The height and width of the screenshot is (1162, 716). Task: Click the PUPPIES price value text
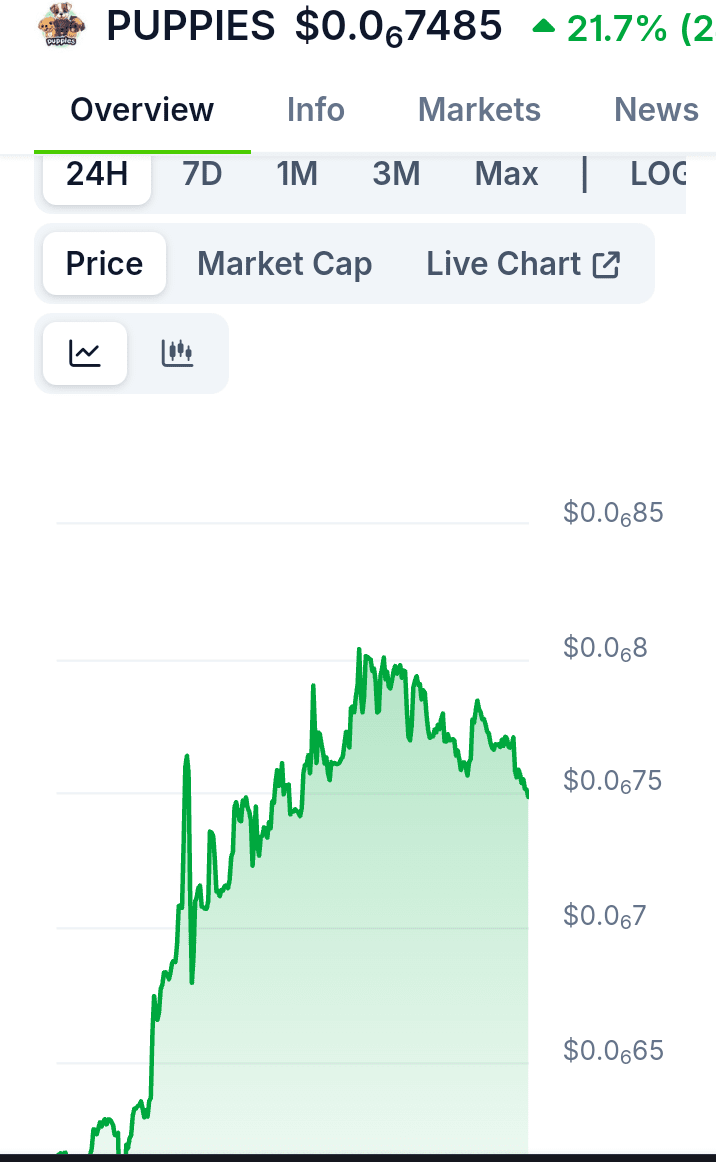(x=398, y=27)
